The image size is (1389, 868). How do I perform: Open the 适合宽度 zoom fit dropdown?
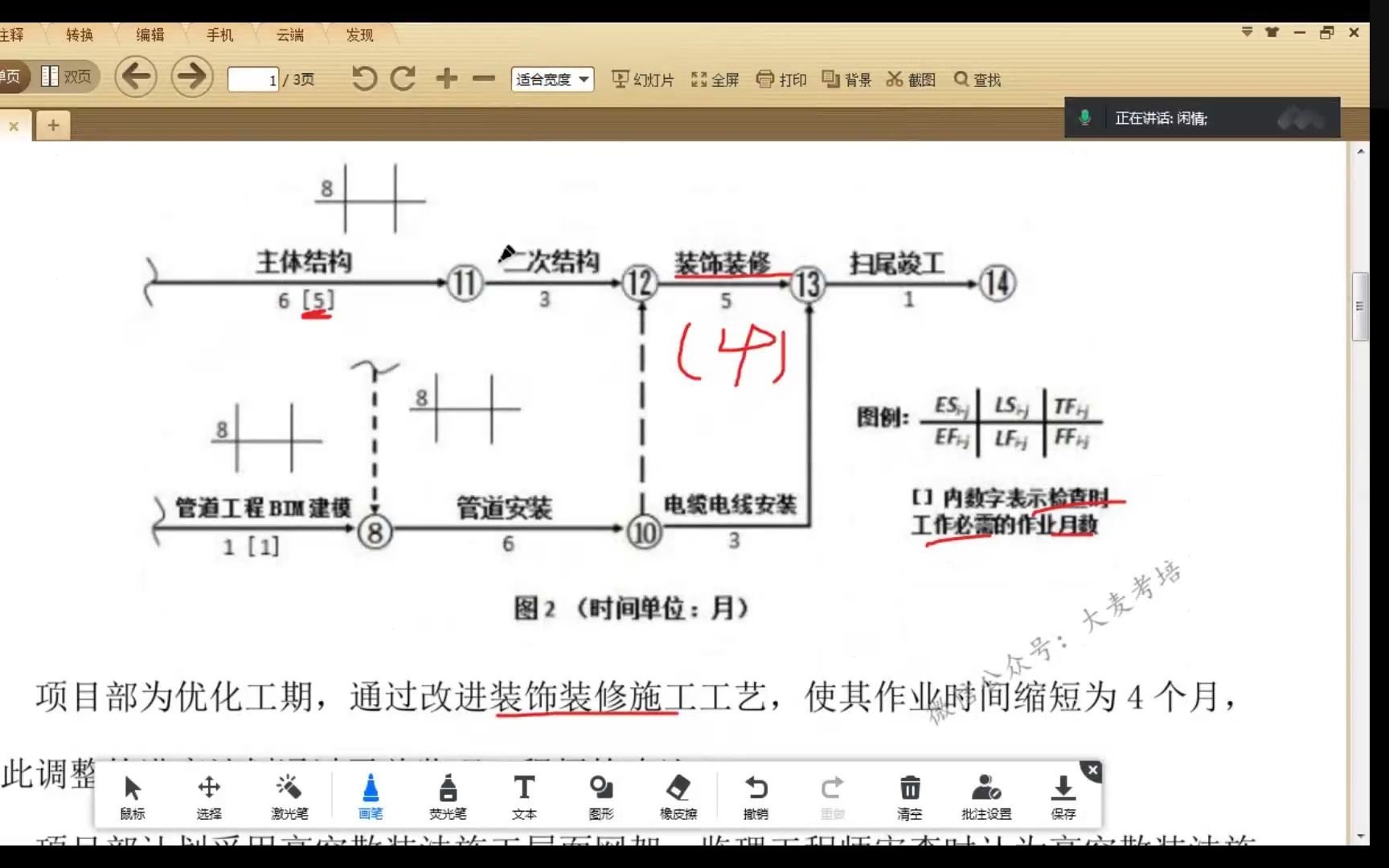point(551,79)
